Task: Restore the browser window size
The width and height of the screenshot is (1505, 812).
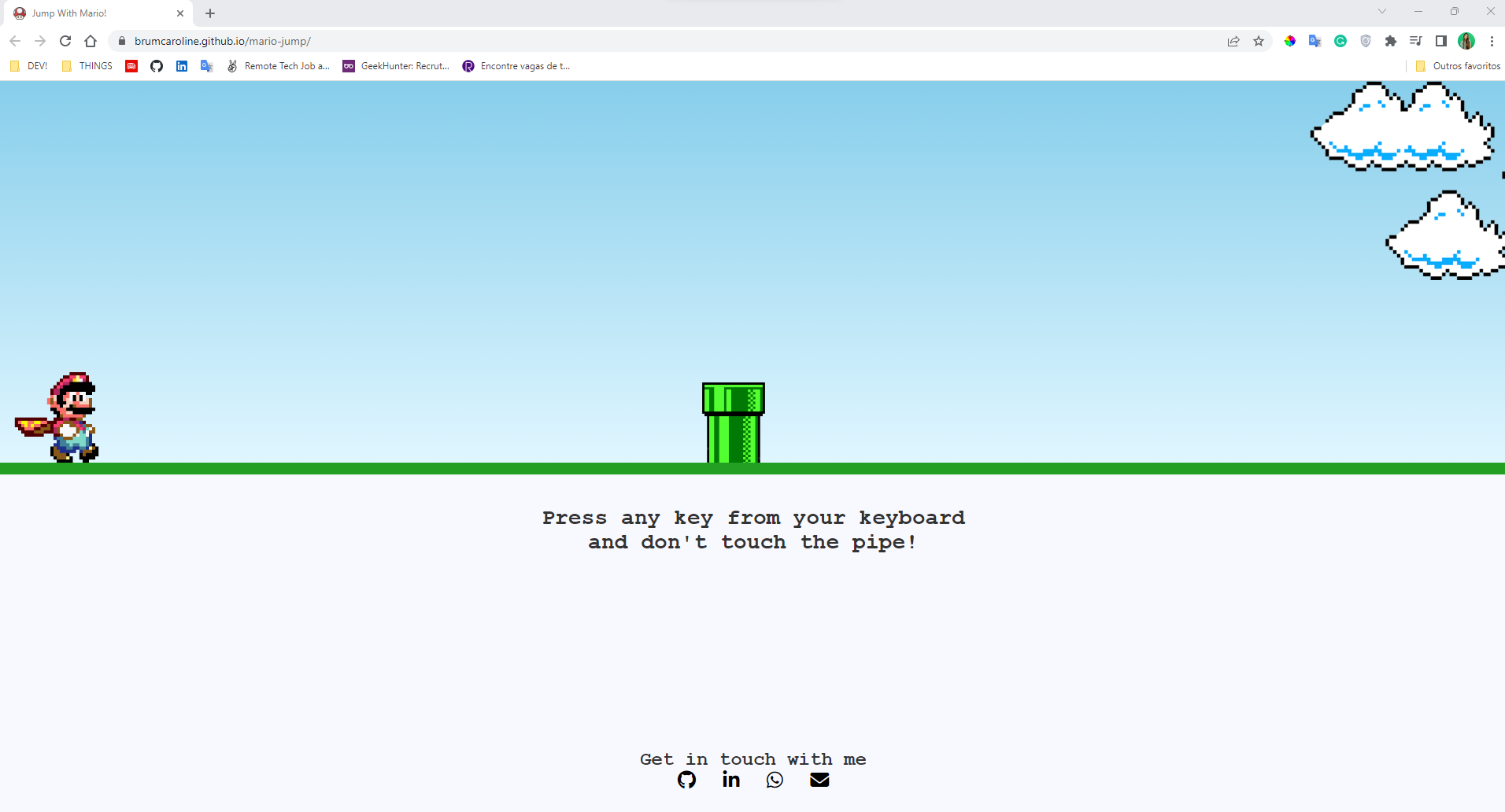Action: [x=1455, y=11]
